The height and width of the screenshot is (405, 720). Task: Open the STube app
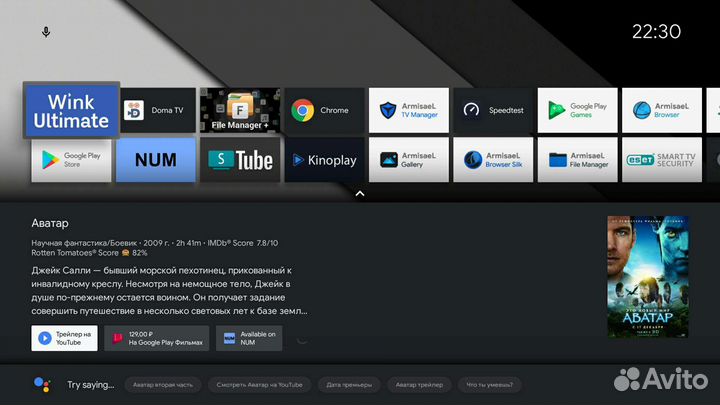pyautogui.click(x=240, y=160)
